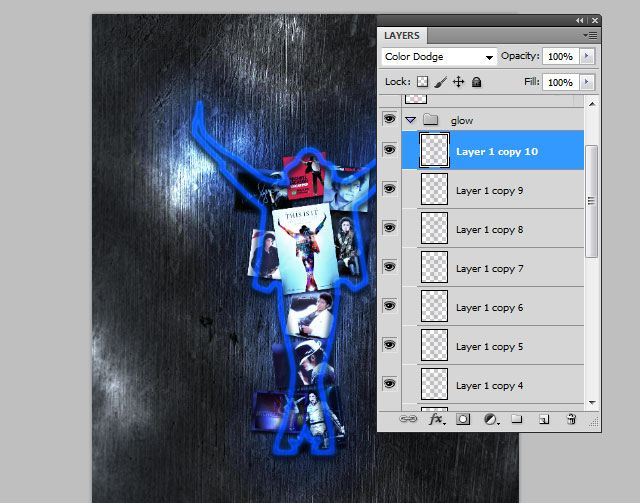This screenshot has height=503, width=640.
Task: Click the Link layers icon
Action: pos(408,419)
